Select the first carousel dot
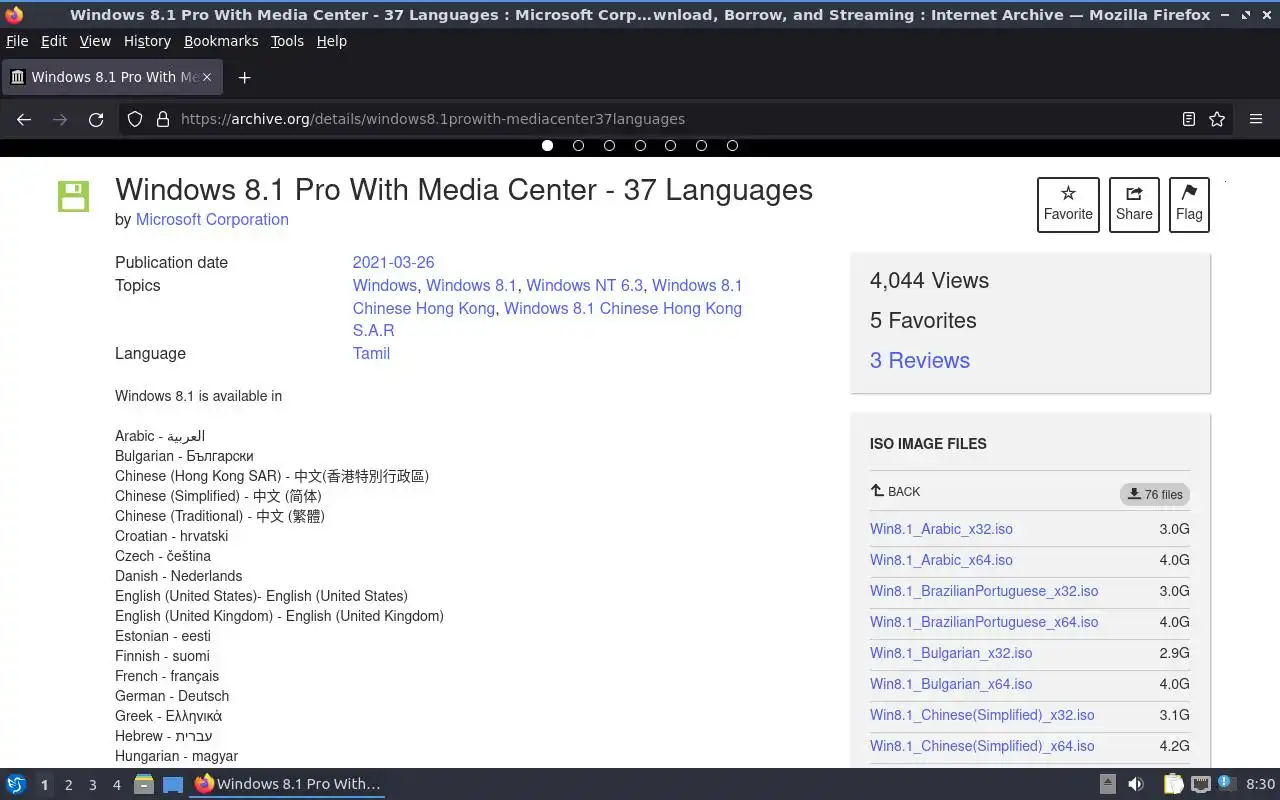Viewport: 1280px width, 800px height. (547, 145)
